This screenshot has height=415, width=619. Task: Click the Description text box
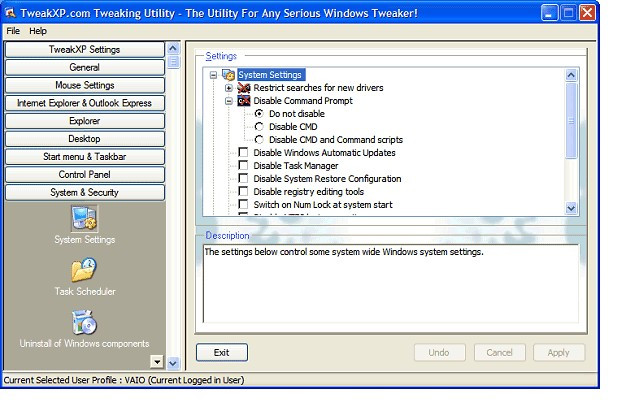pyautogui.click(x=391, y=284)
